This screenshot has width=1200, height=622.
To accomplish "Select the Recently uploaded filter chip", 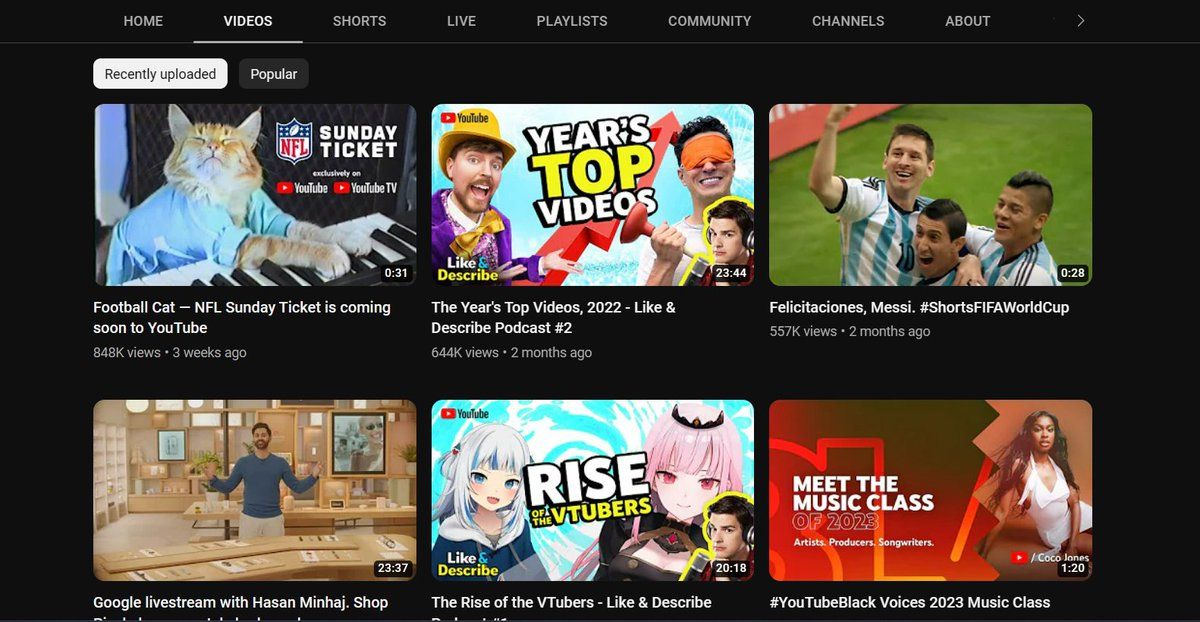I will click(160, 74).
